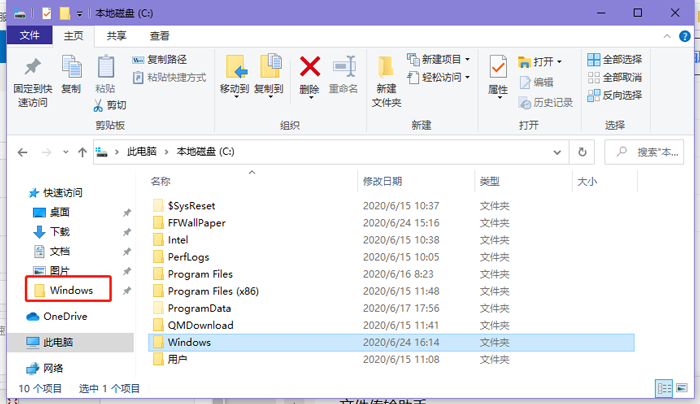The height and width of the screenshot is (404, 700).
Task: Select Downloads (下载) in sidebar
Action: point(51,232)
